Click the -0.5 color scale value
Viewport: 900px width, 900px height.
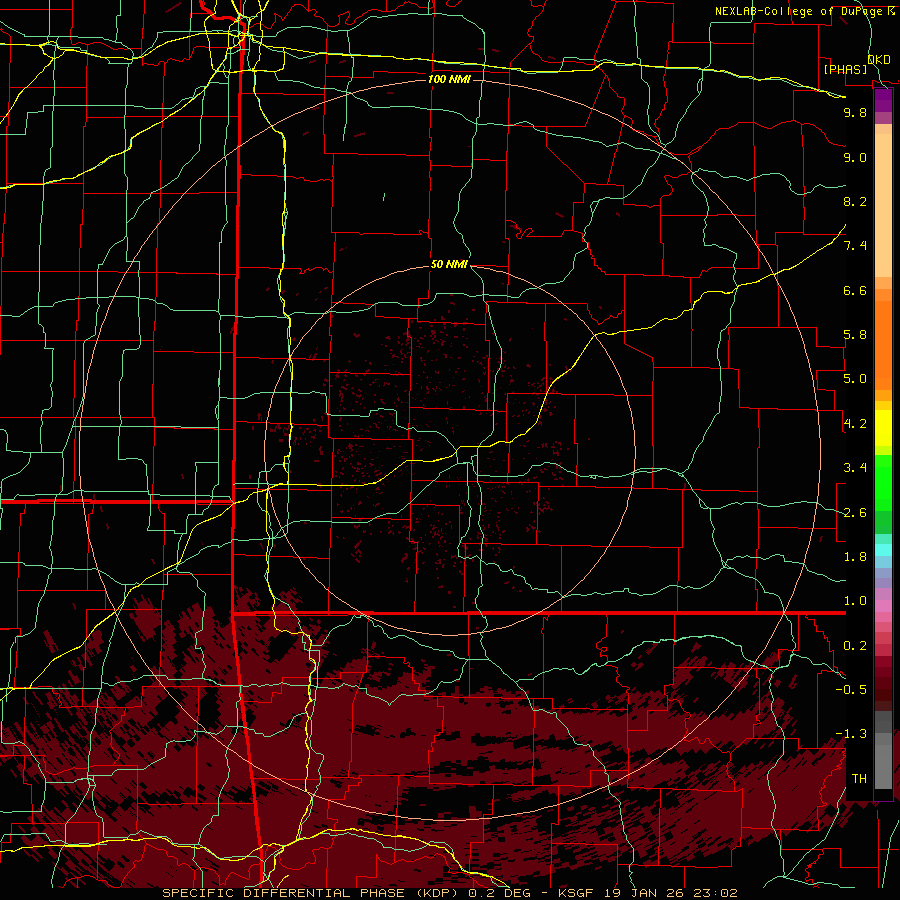coord(851,690)
